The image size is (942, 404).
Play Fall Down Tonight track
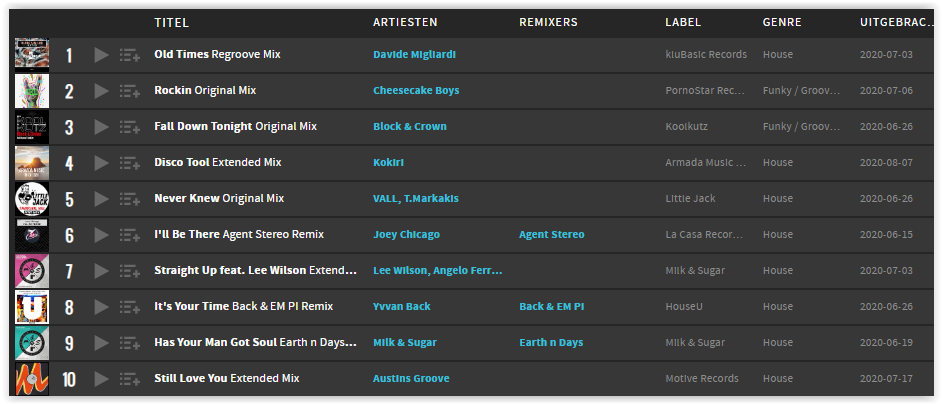coord(102,127)
